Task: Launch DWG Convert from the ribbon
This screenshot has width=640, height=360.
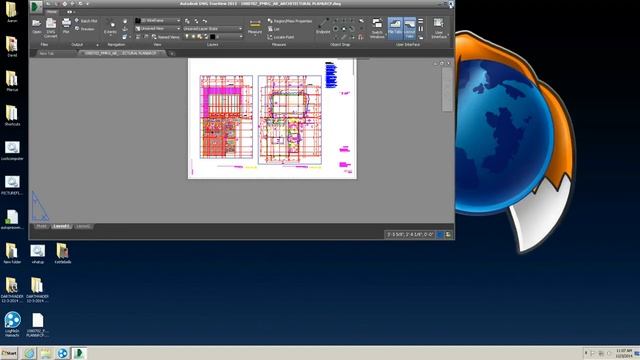Action: point(51,27)
